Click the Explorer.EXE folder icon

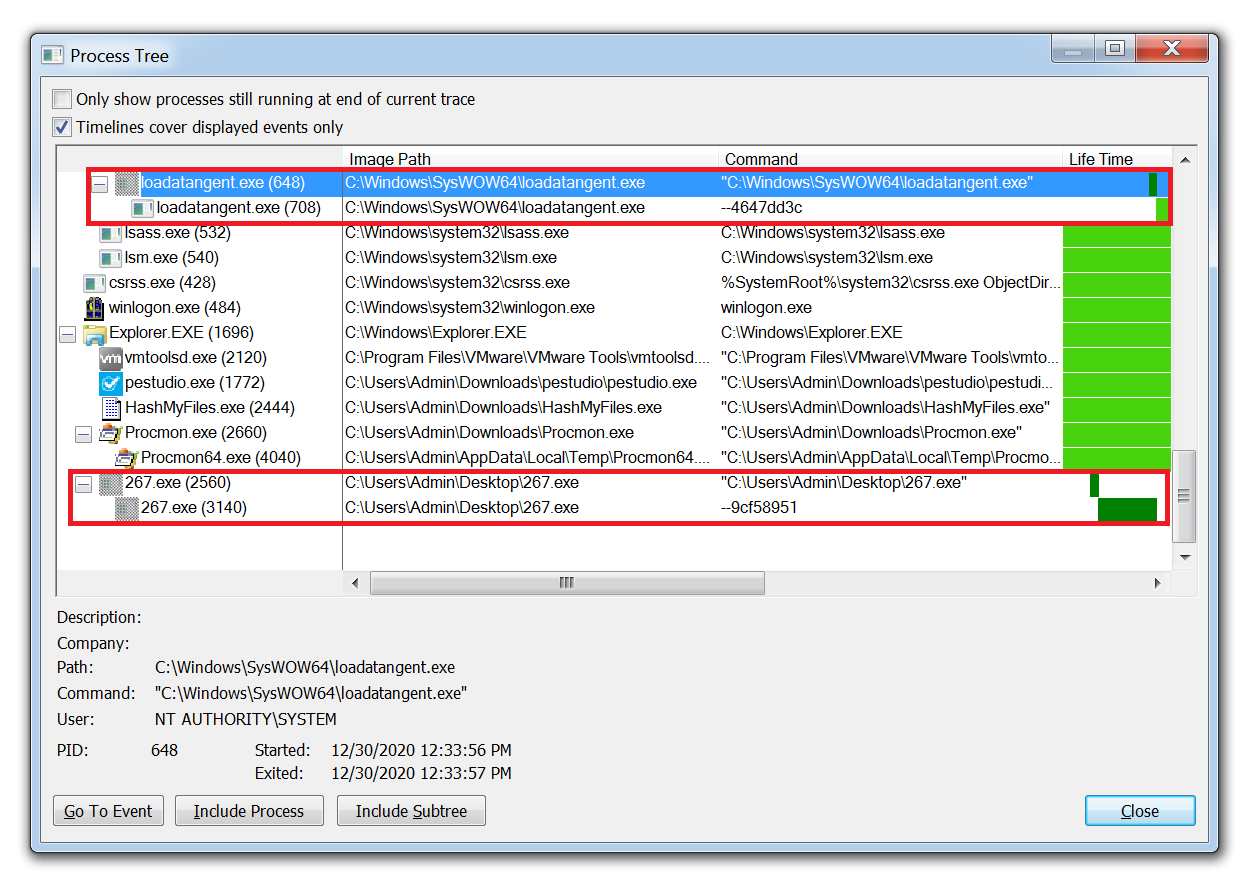point(96,332)
